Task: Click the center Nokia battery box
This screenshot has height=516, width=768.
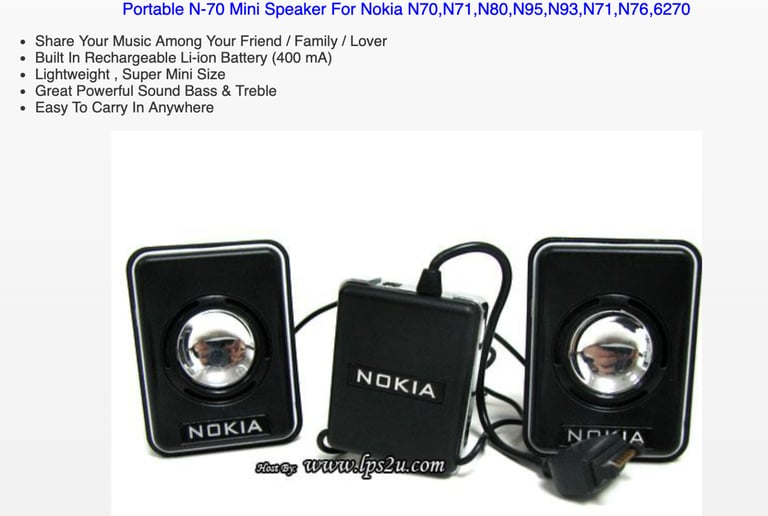Action: point(405,368)
